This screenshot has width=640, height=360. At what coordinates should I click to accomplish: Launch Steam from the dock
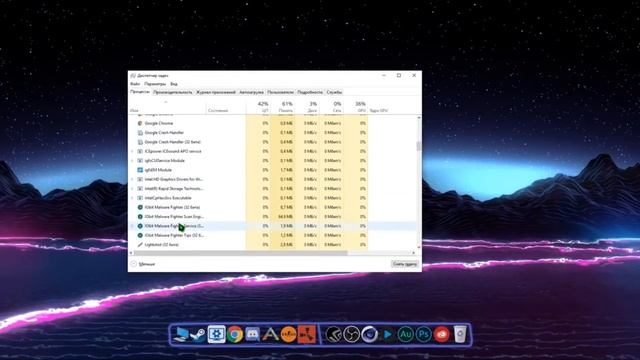(198, 335)
